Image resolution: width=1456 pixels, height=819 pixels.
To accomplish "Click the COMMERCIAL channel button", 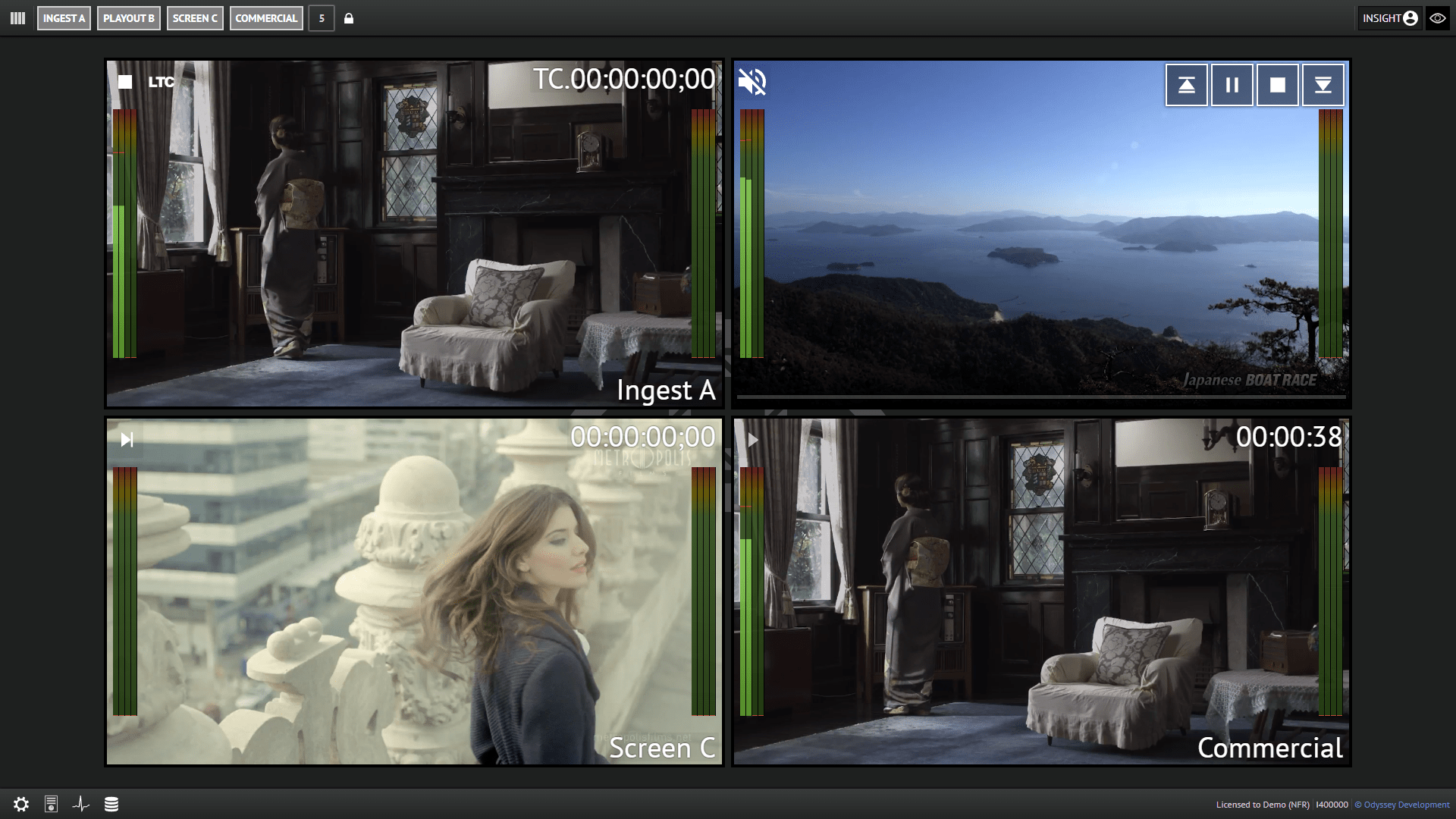I will pos(266,18).
